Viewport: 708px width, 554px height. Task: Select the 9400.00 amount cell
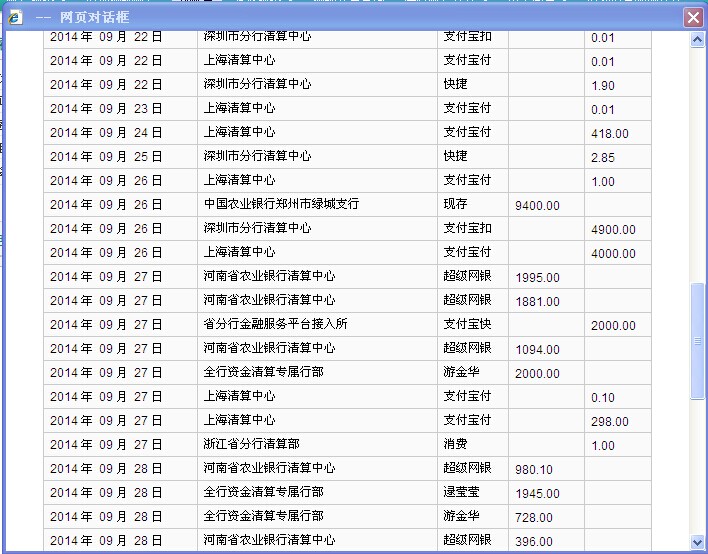tap(537, 206)
